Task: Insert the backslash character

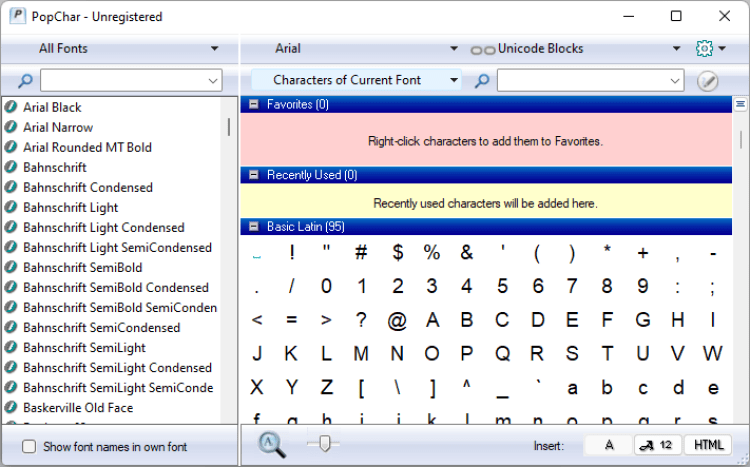Action: coord(397,388)
